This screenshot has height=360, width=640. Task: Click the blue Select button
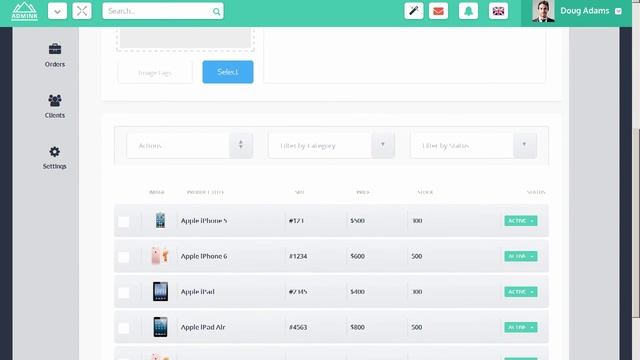(228, 72)
